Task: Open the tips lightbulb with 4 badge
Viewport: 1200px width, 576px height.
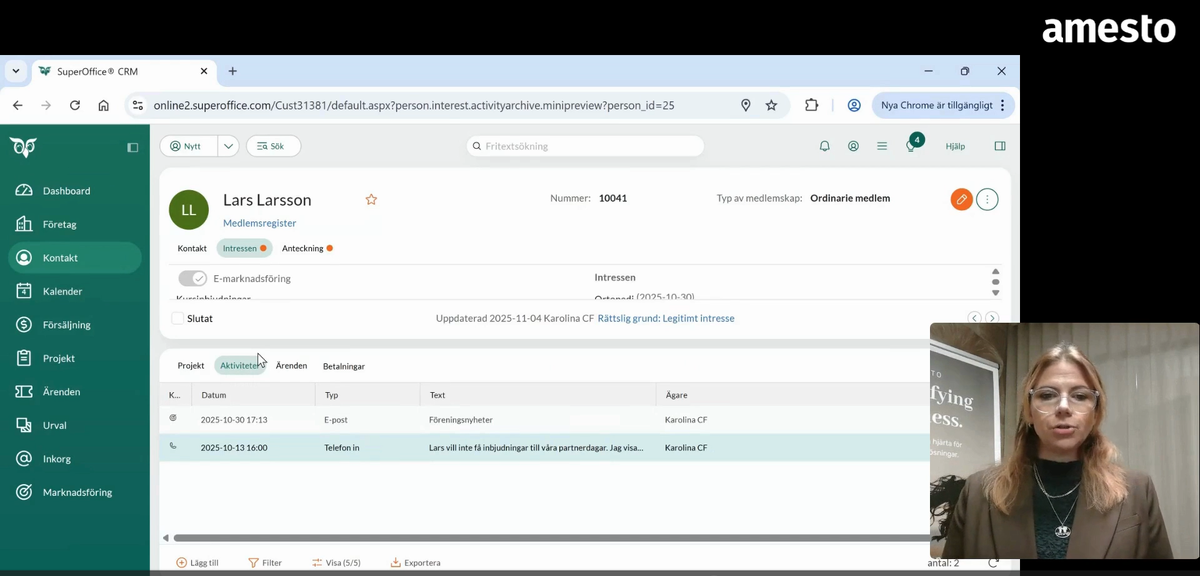Action: pyautogui.click(x=911, y=146)
